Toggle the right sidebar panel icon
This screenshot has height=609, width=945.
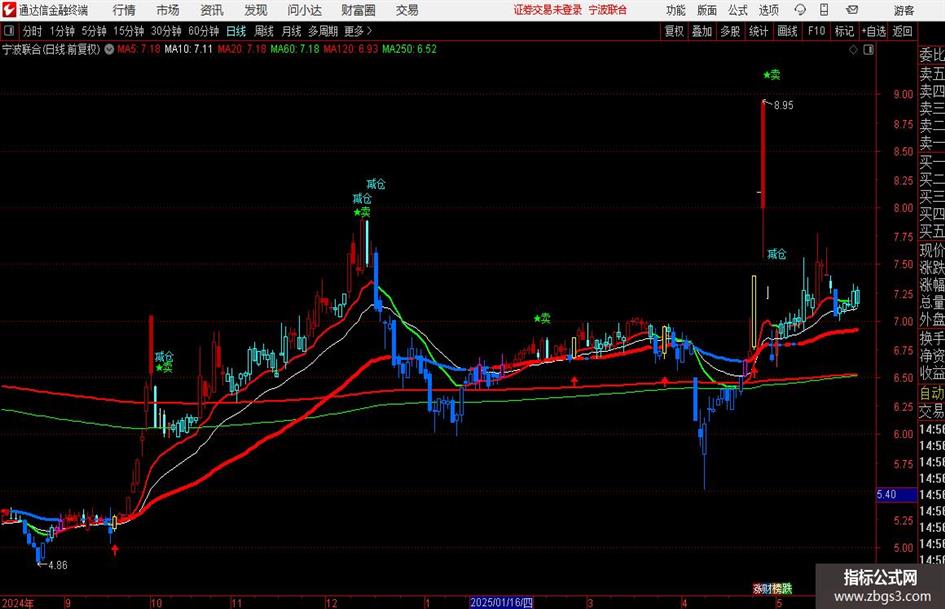click(868, 49)
